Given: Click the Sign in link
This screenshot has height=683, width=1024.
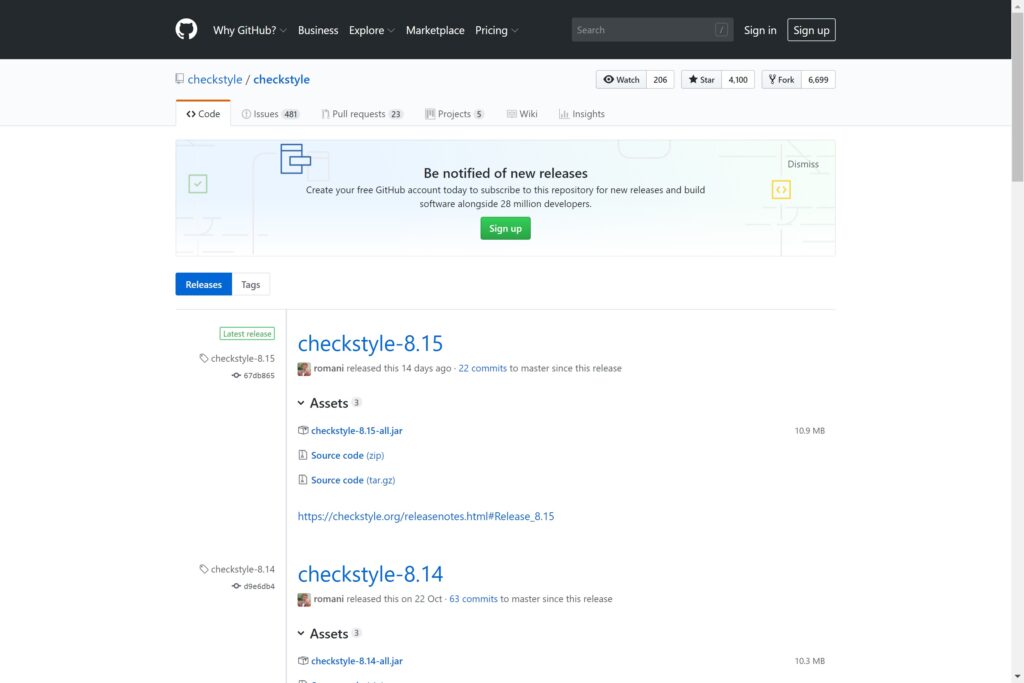Looking at the screenshot, I should point(760,30).
